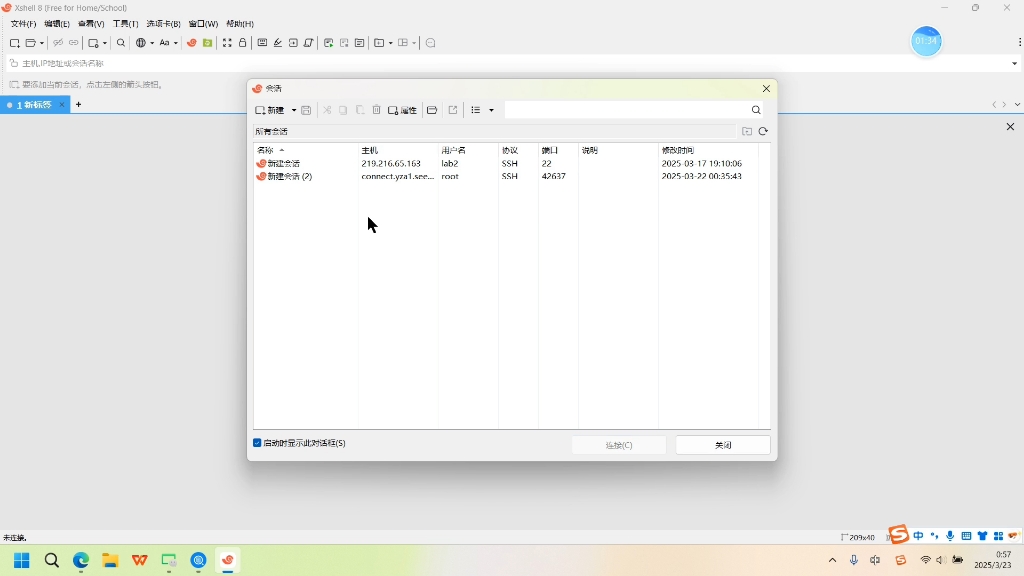Click the Paste icon in the Sessions dialog toolbar
This screenshot has width=1024, height=576.
tap(360, 110)
